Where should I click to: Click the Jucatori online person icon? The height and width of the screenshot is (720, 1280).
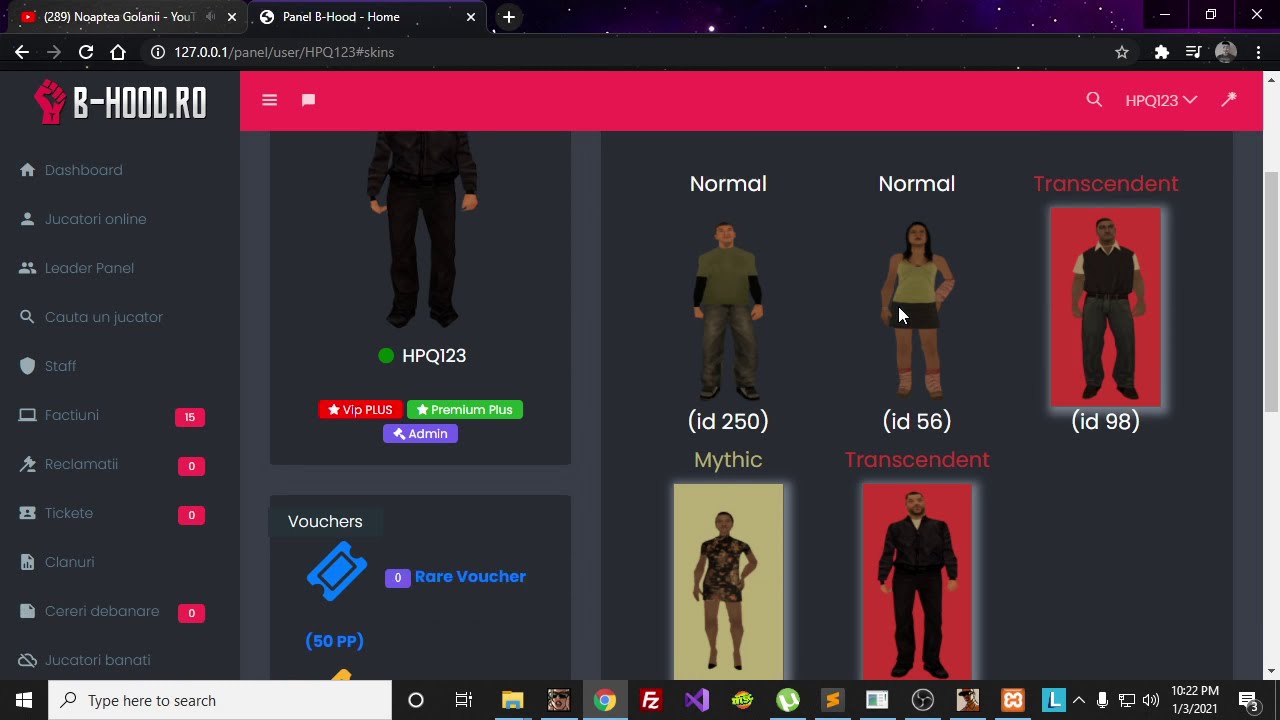pyautogui.click(x=27, y=219)
